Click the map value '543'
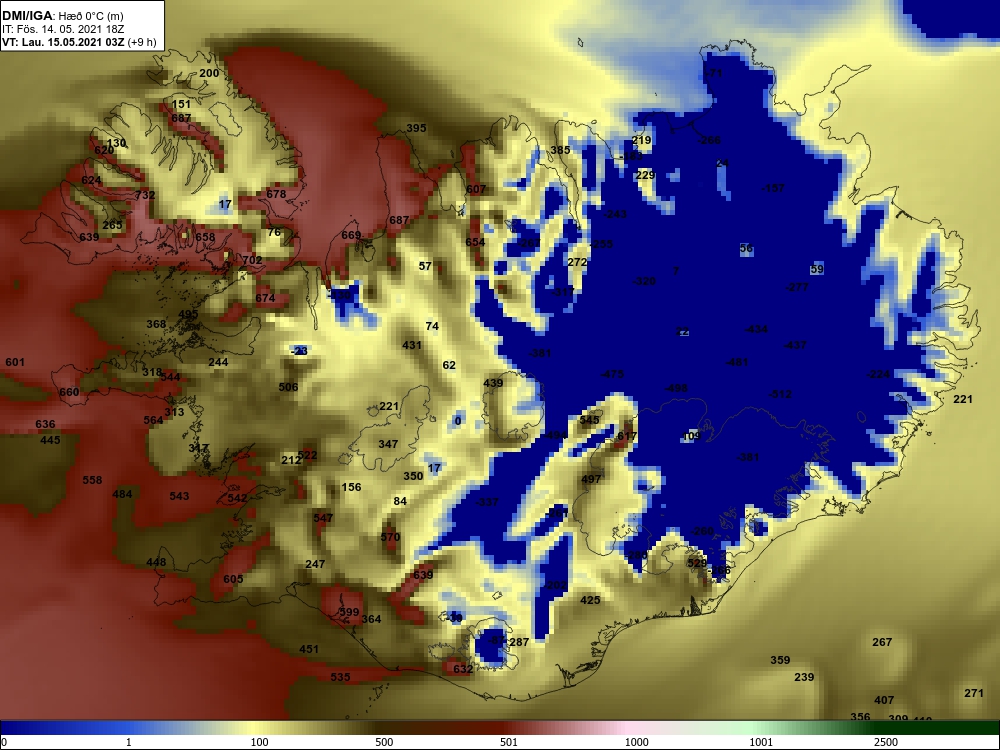 (x=179, y=496)
